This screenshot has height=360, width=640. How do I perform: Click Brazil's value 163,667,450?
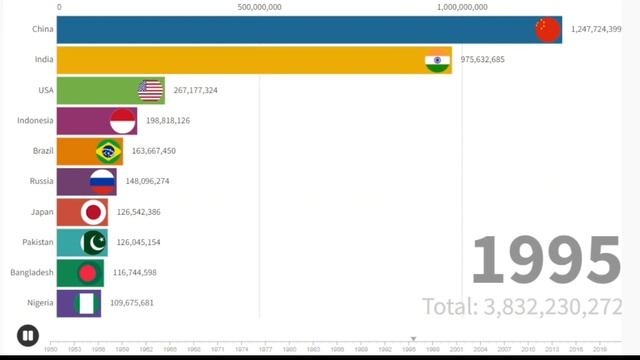click(153, 151)
